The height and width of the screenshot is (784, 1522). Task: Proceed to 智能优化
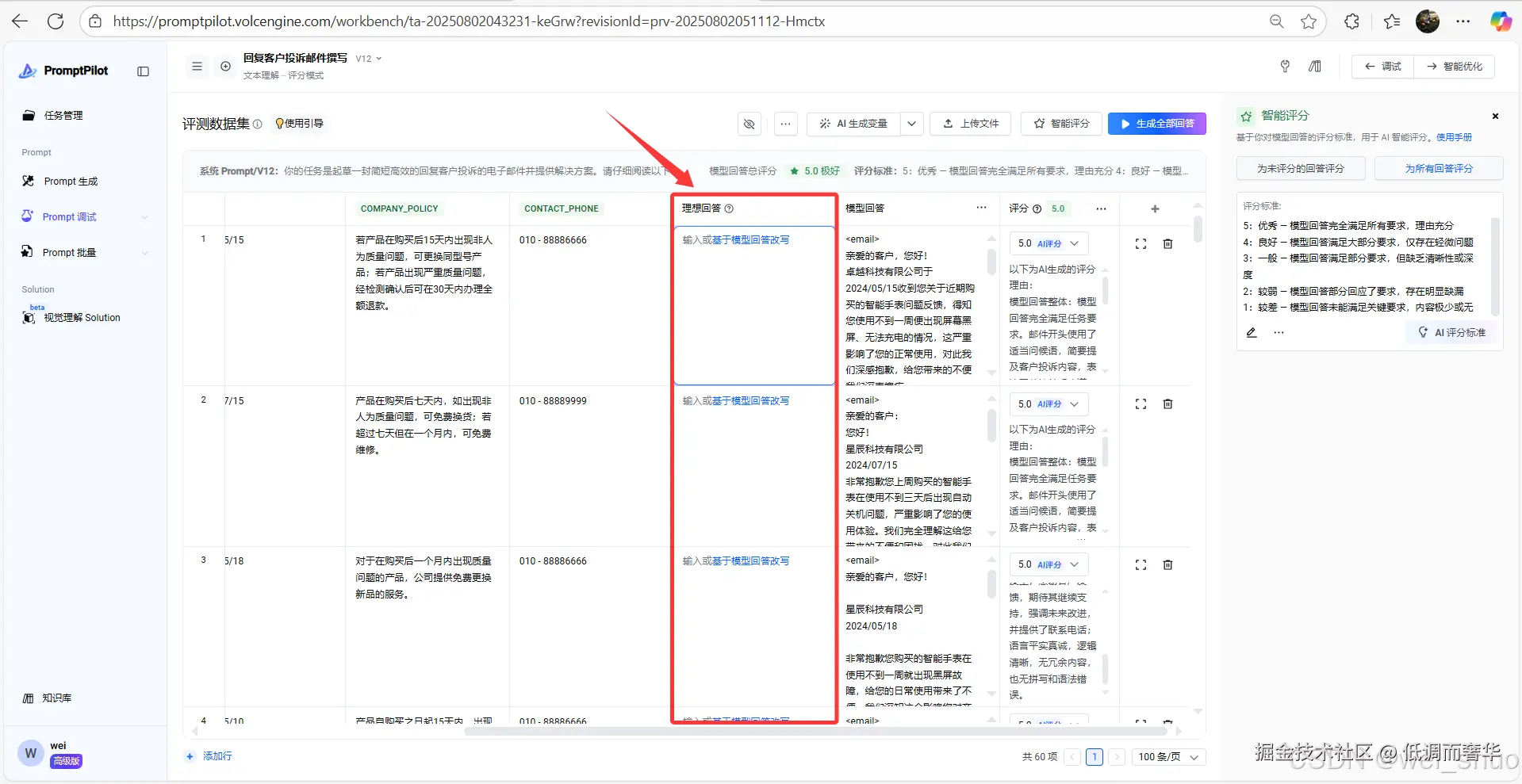(1455, 67)
